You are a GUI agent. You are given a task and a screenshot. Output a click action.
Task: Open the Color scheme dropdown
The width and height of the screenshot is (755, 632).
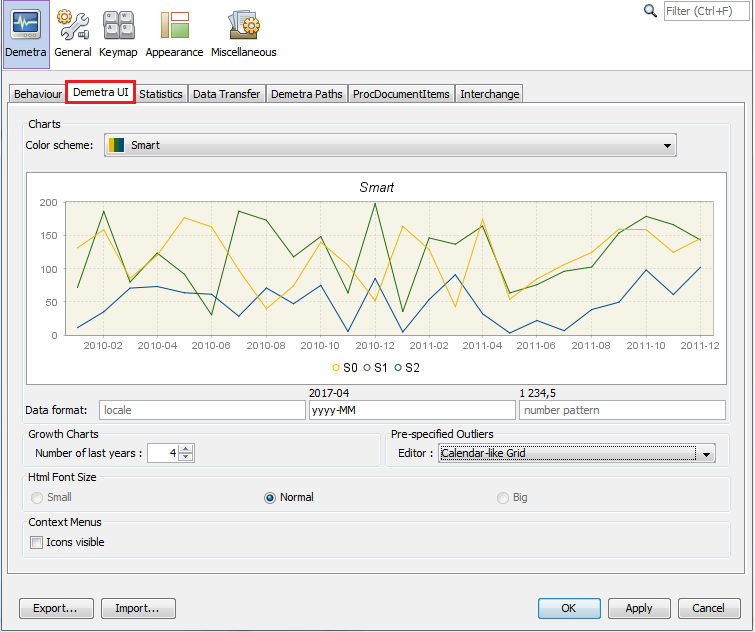click(x=668, y=146)
